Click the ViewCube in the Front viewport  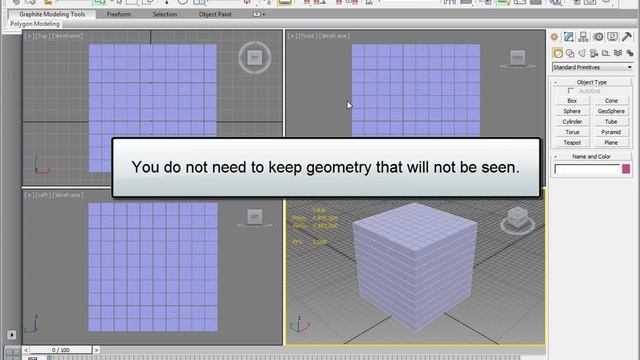[518, 58]
